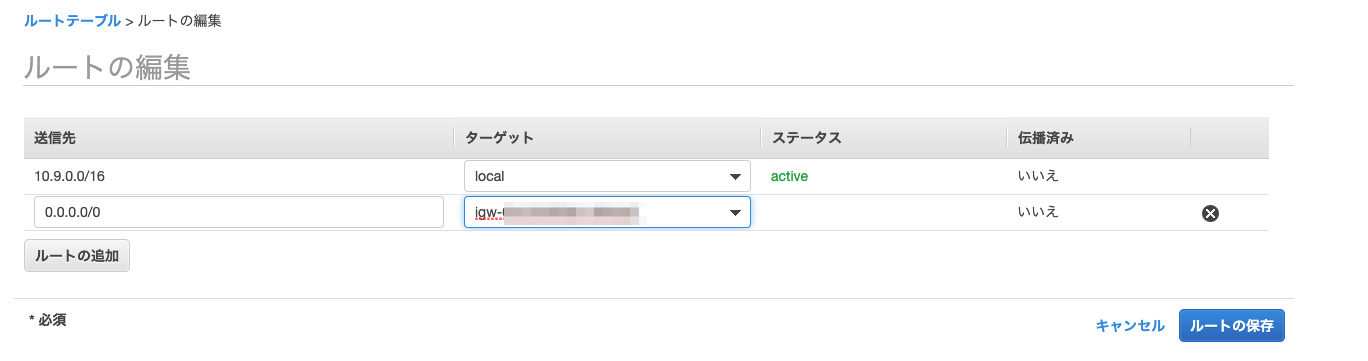The image size is (1368, 361).
Task: Click the * 必須 required note
Action: pyautogui.click(x=48, y=320)
